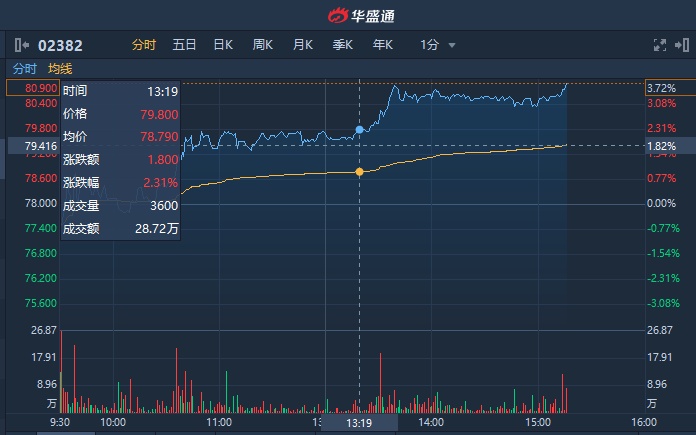The width and height of the screenshot is (696, 435).
Task: Click the 80.900 price label on axis
Action: pyautogui.click(x=30, y=88)
